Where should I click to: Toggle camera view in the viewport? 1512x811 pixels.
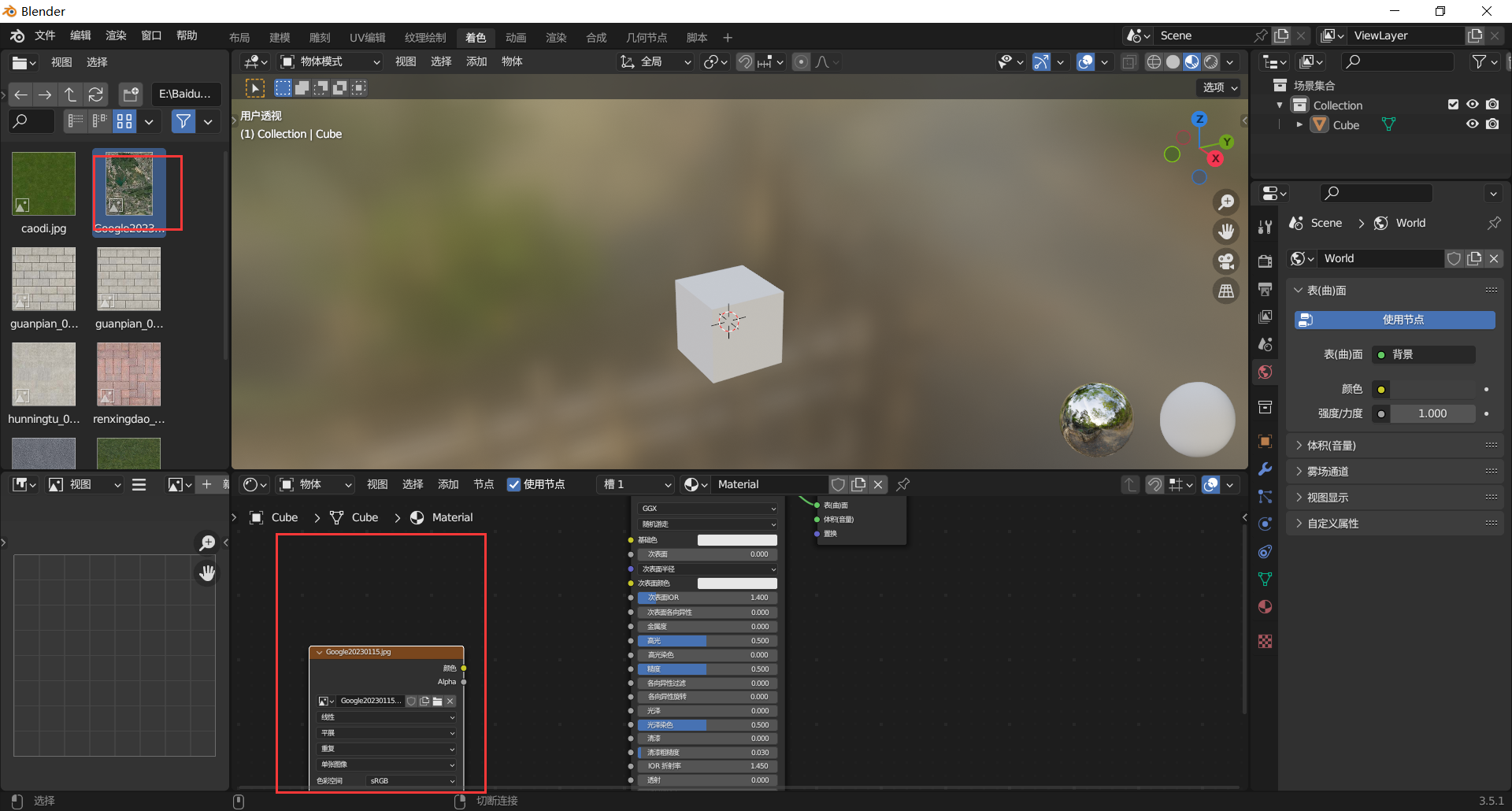point(1226,261)
